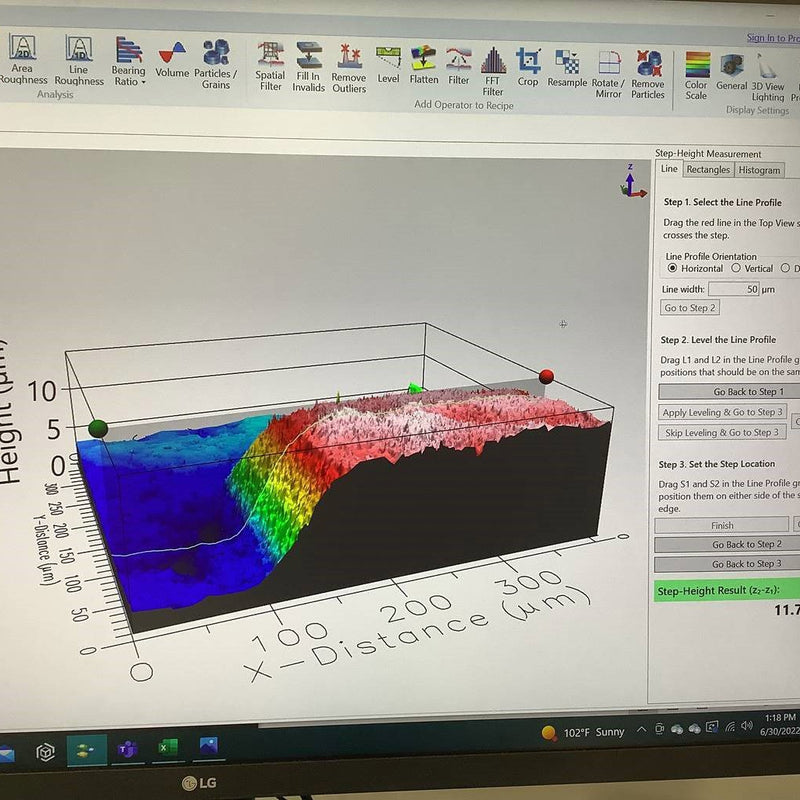Open General display settings
Viewport: 800px width, 800px height.
(x=731, y=72)
